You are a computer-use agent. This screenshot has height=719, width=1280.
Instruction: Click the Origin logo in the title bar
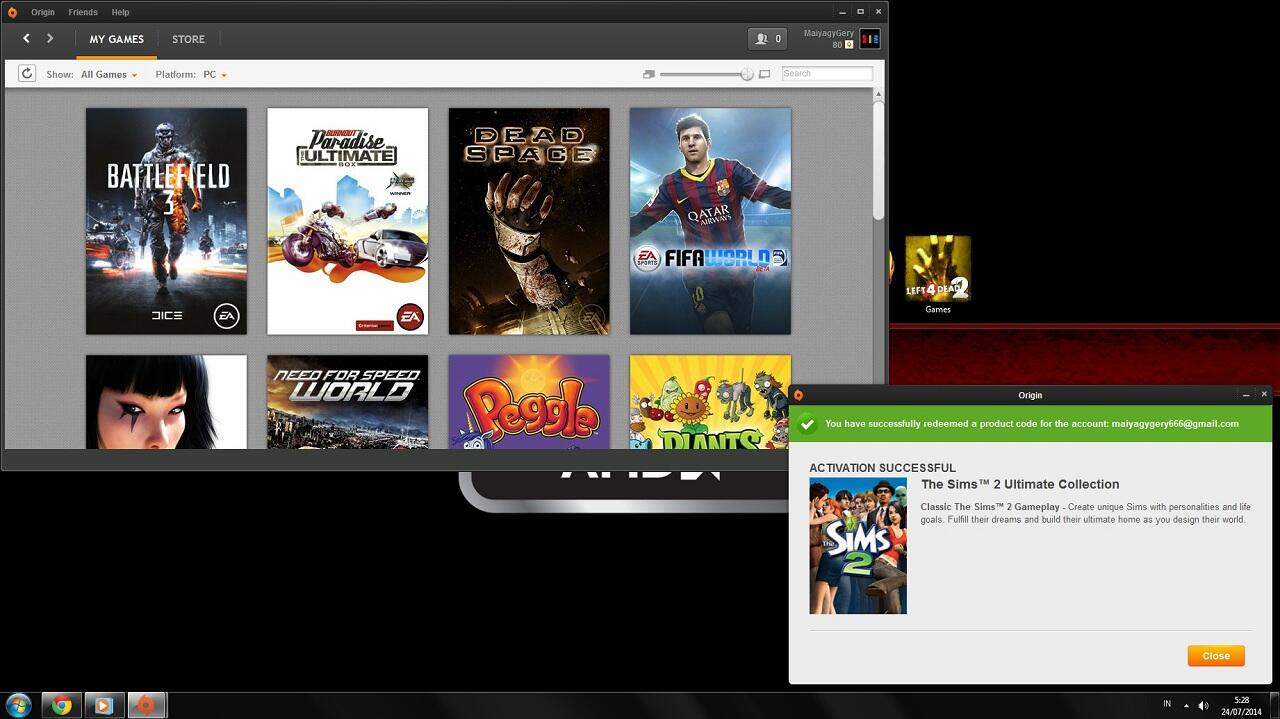tap(12, 12)
